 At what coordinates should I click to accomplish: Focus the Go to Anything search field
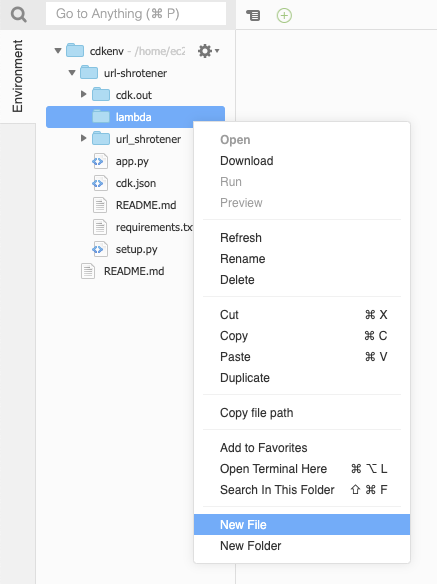coord(136,14)
